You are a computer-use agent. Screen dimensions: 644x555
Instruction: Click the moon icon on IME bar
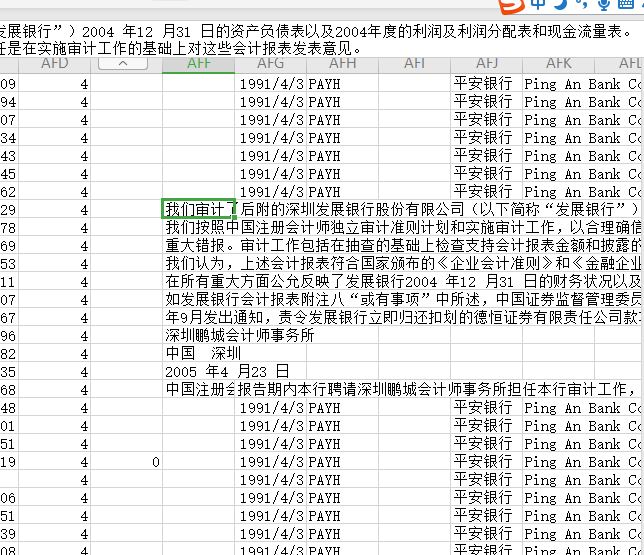[560, 4]
